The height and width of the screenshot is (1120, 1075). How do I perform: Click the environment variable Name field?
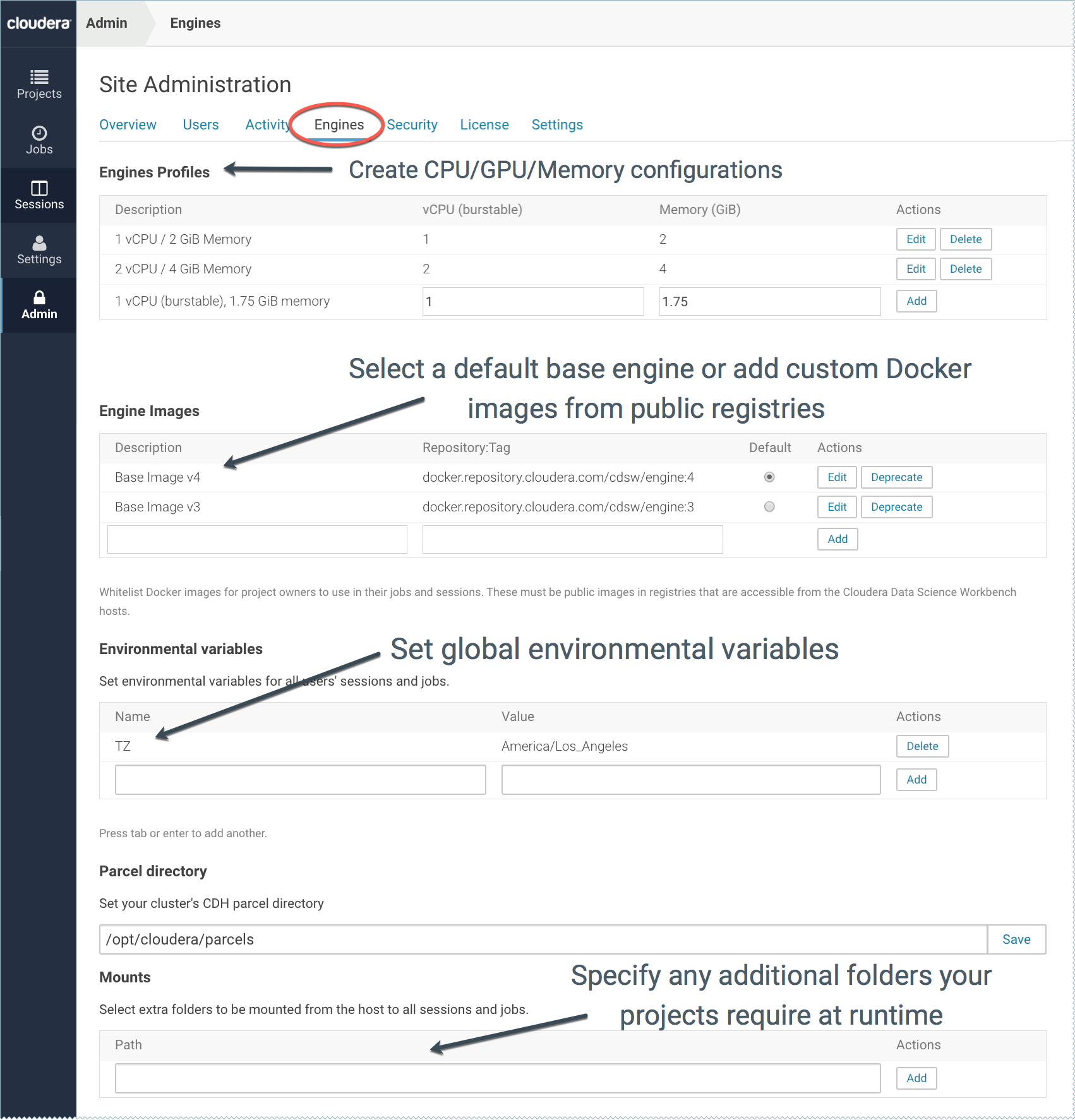tap(300, 780)
